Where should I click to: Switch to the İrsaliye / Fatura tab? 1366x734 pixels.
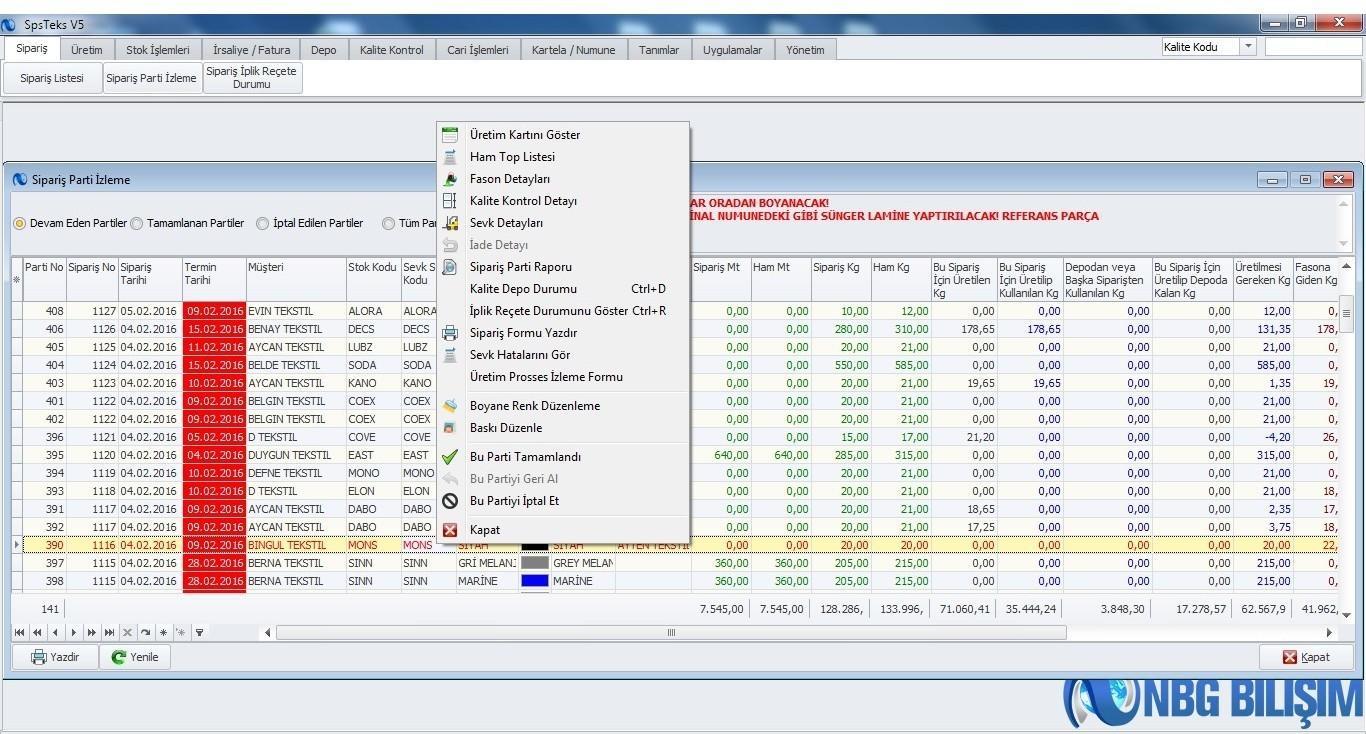click(251, 50)
